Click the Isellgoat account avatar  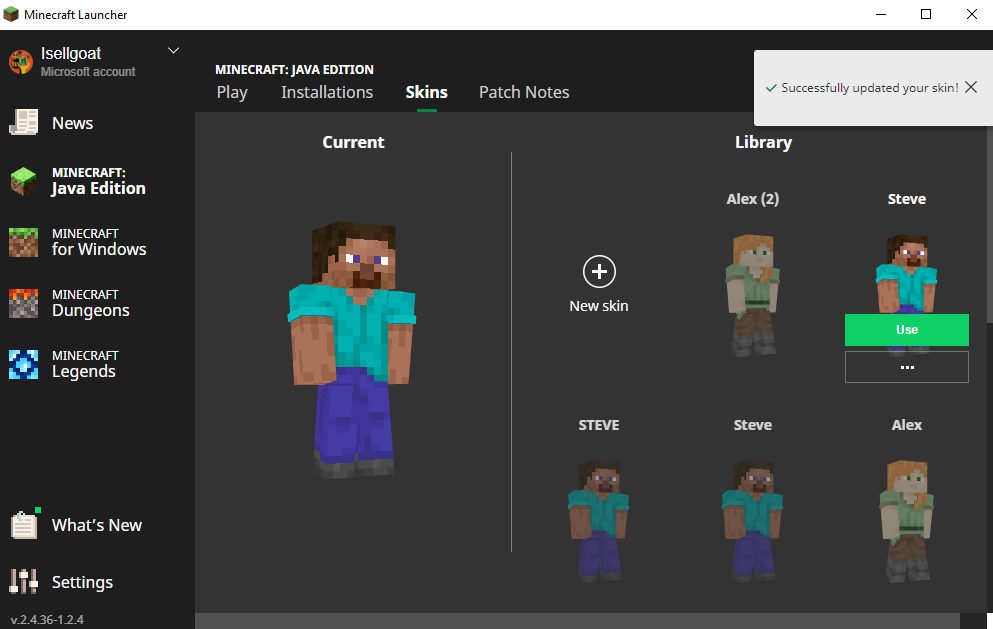[21, 62]
